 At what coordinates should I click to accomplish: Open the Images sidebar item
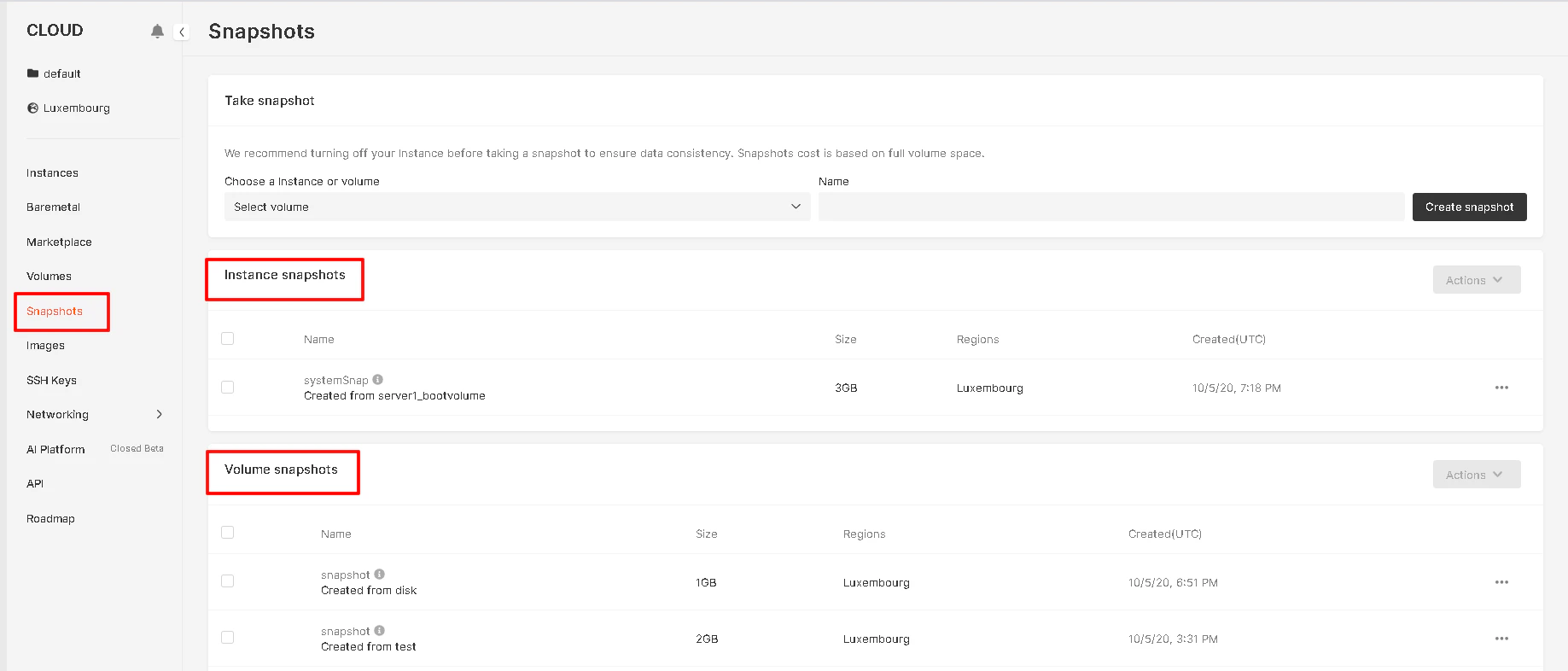(x=45, y=345)
